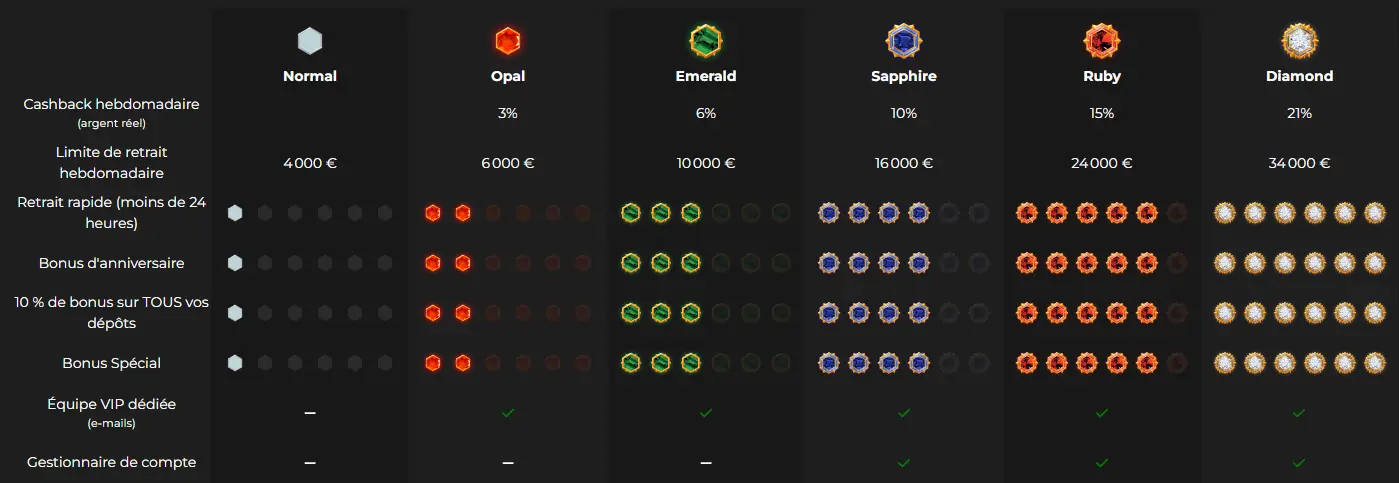Viewport: 1399px width, 483px height.
Task: Click the Ruby VIP team checkmark
Action: 1101,412
